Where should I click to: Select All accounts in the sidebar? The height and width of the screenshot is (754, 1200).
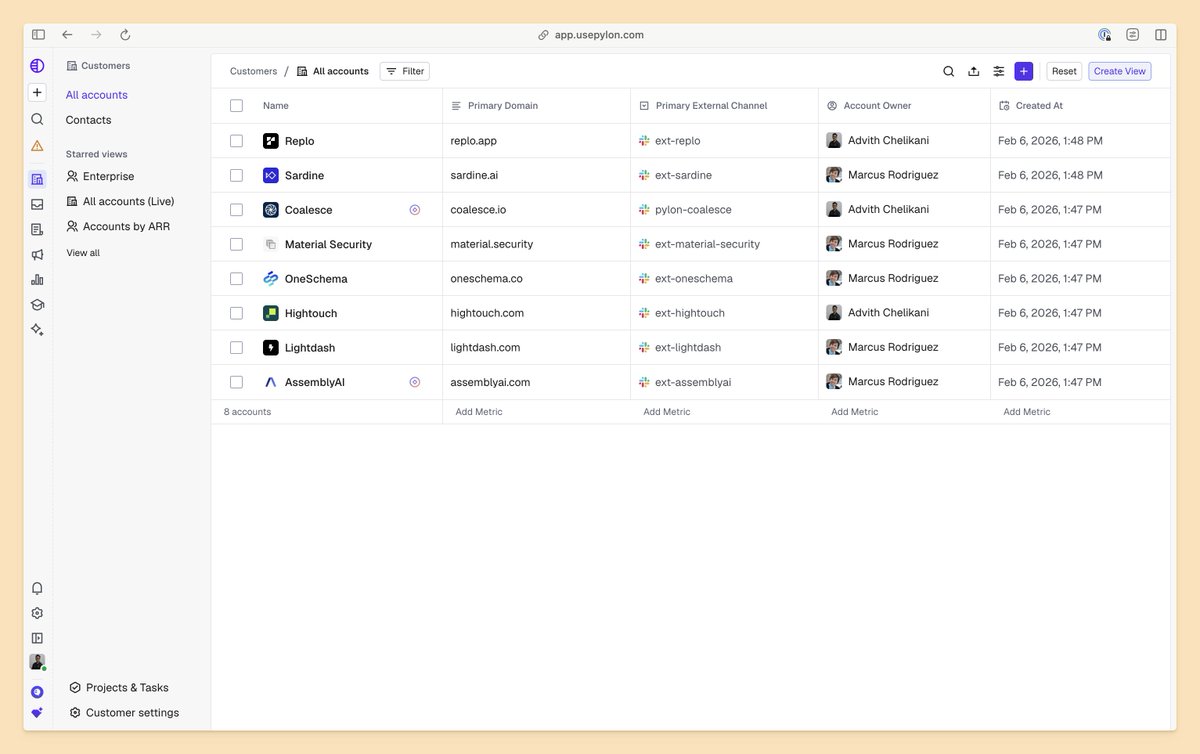(x=97, y=95)
